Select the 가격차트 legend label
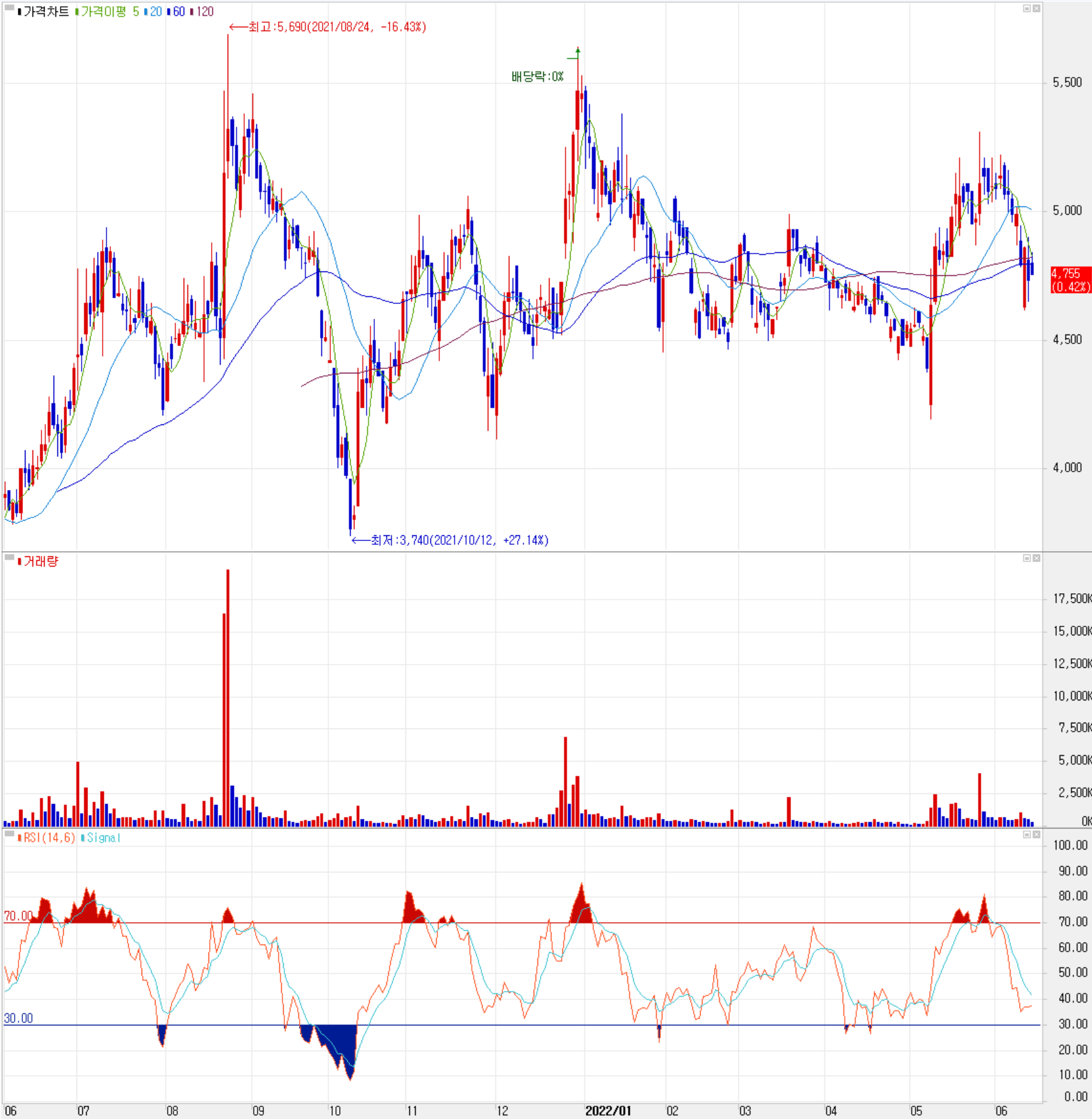Viewport: 1092px width, 1119px height. 46,11
